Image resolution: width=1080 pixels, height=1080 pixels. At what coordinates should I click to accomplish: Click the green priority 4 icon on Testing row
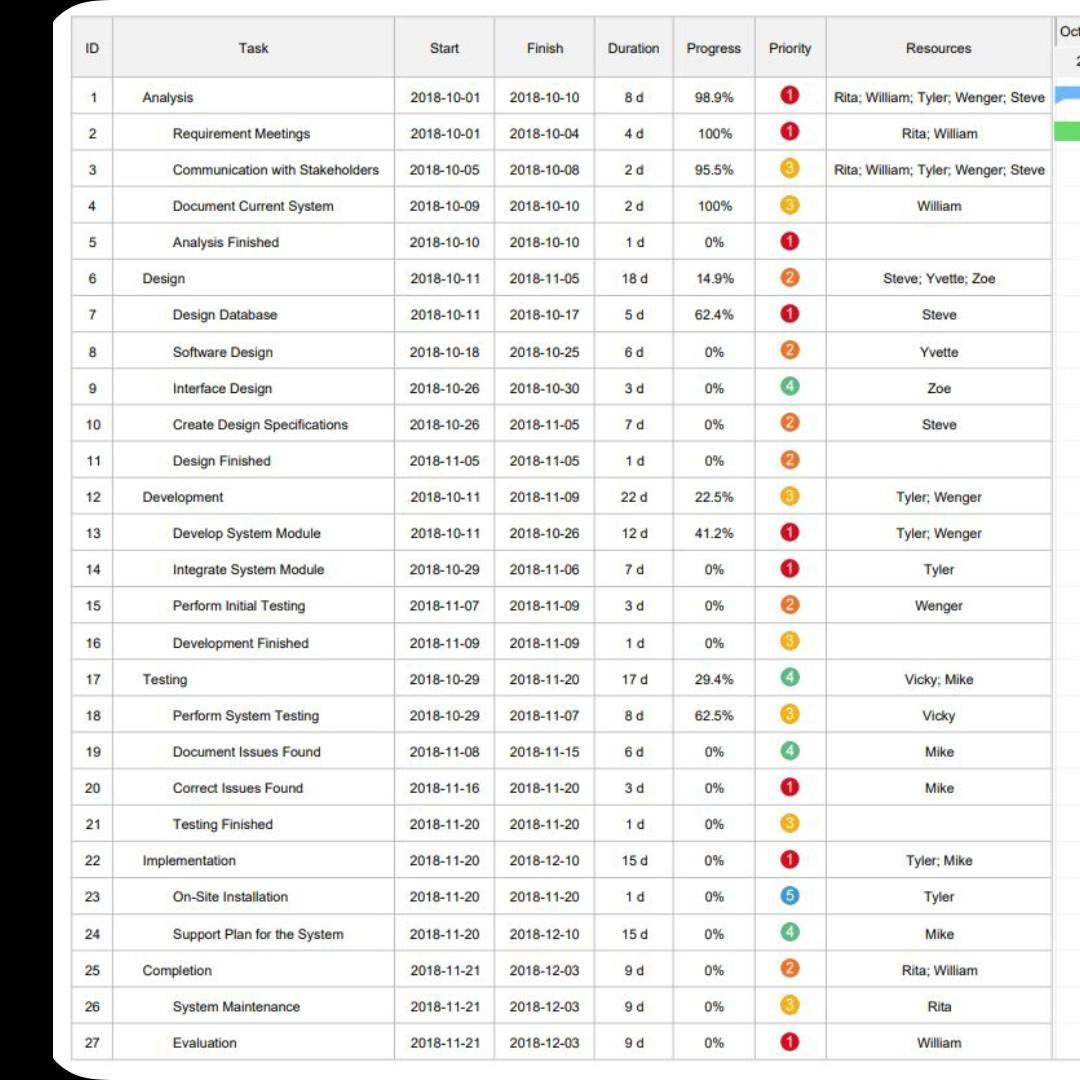coord(788,679)
